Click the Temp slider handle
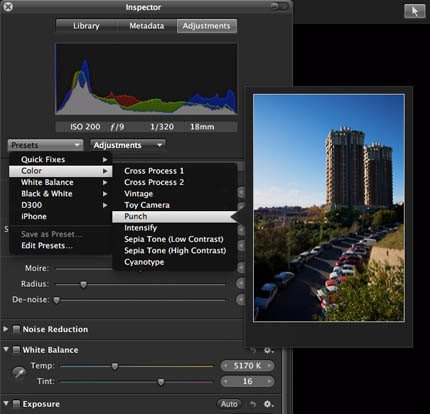The height and width of the screenshot is (414, 430). 115,366
